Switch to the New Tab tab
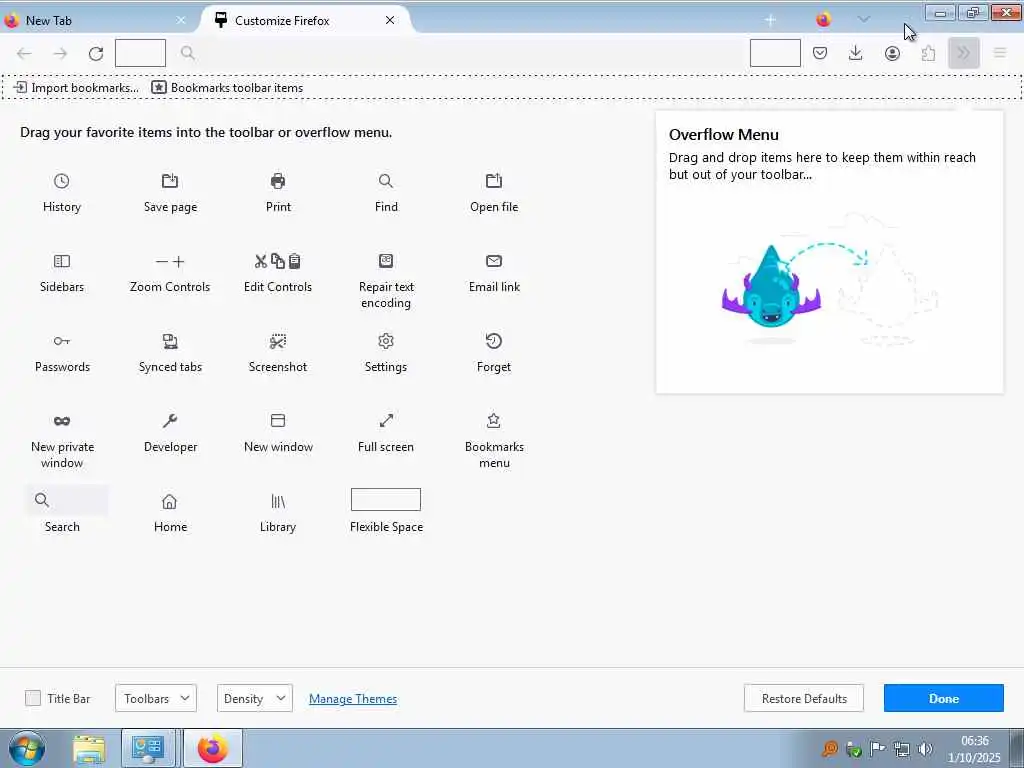 point(95,20)
